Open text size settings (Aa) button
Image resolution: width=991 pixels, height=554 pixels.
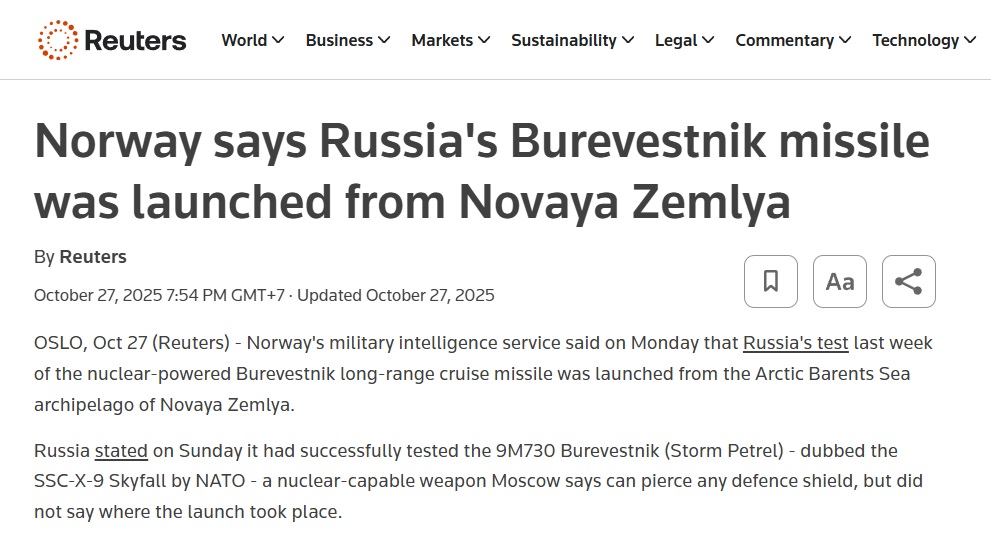point(840,281)
